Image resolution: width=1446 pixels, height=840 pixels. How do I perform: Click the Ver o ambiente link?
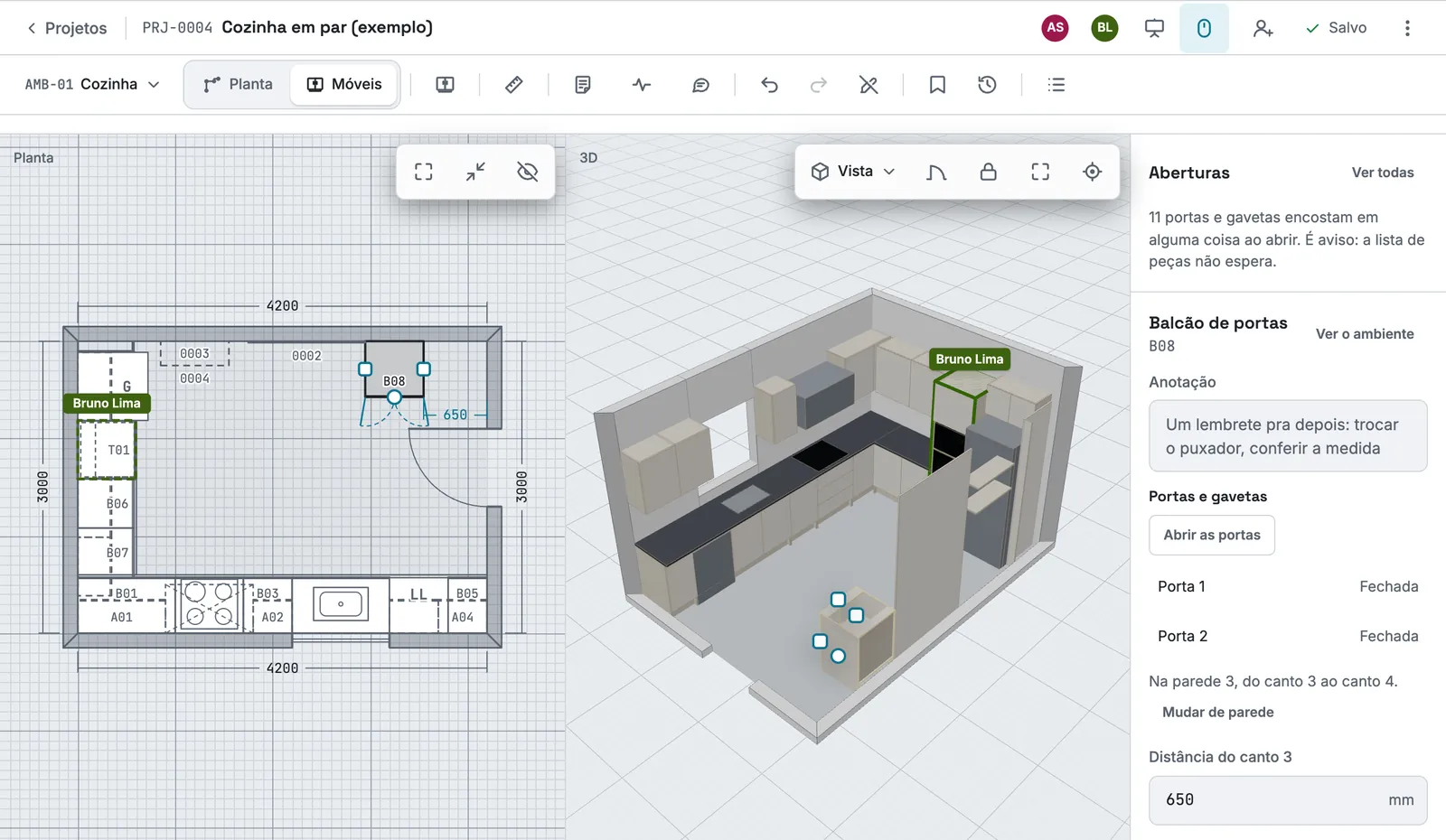pos(1365,334)
